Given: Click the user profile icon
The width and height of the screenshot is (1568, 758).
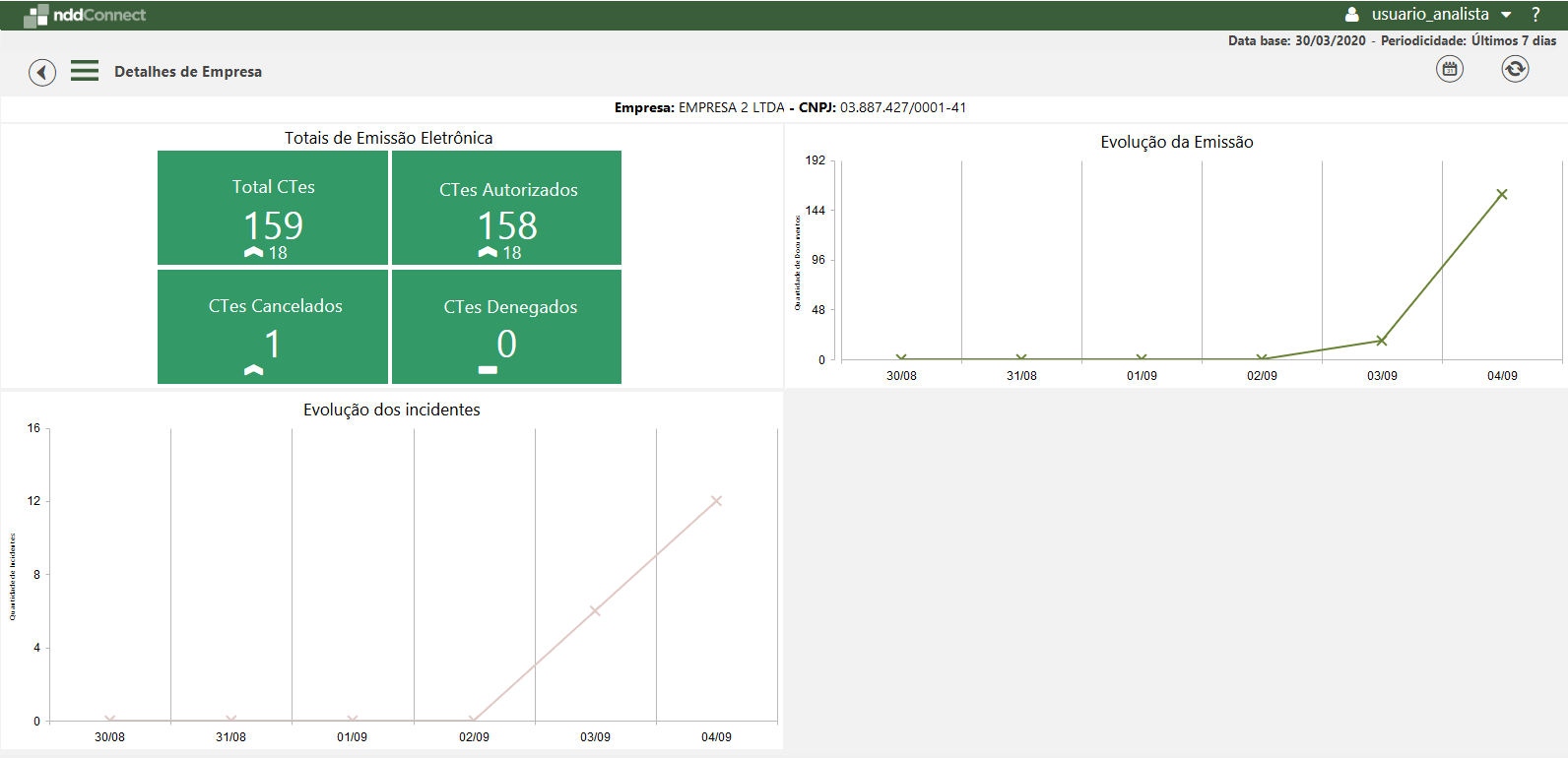Looking at the screenshot, I should 1352,15.
